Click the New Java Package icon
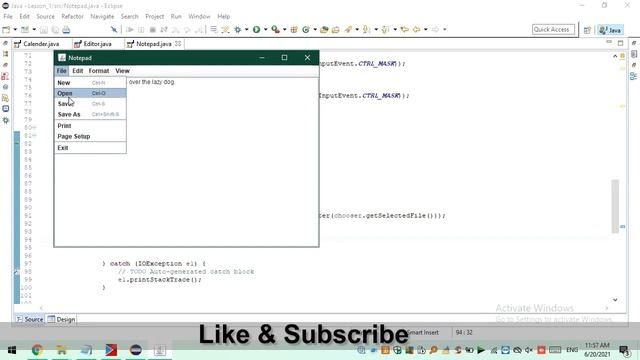 [x=294, y=29]
